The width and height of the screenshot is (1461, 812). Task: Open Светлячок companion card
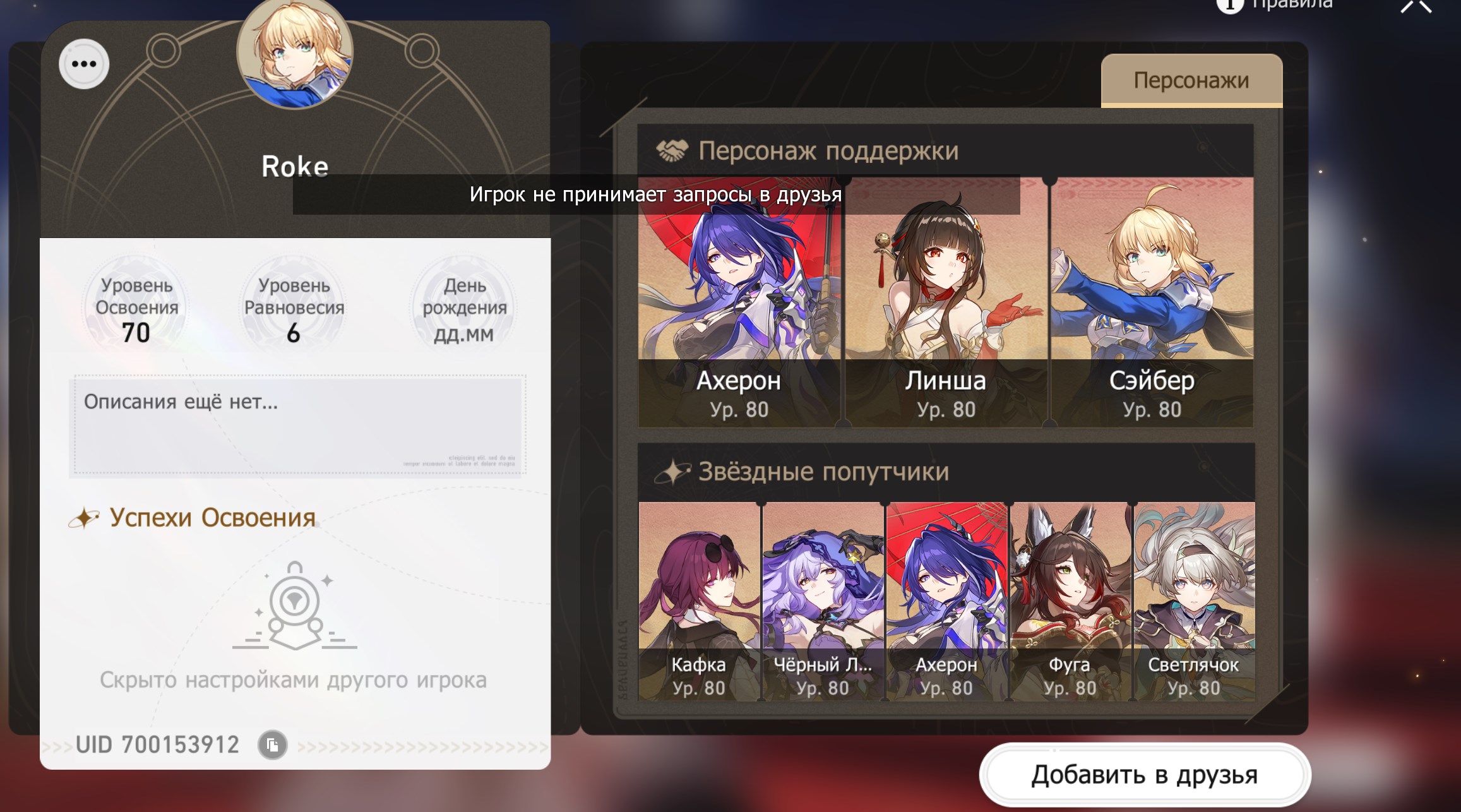(x=1194, y=601)
